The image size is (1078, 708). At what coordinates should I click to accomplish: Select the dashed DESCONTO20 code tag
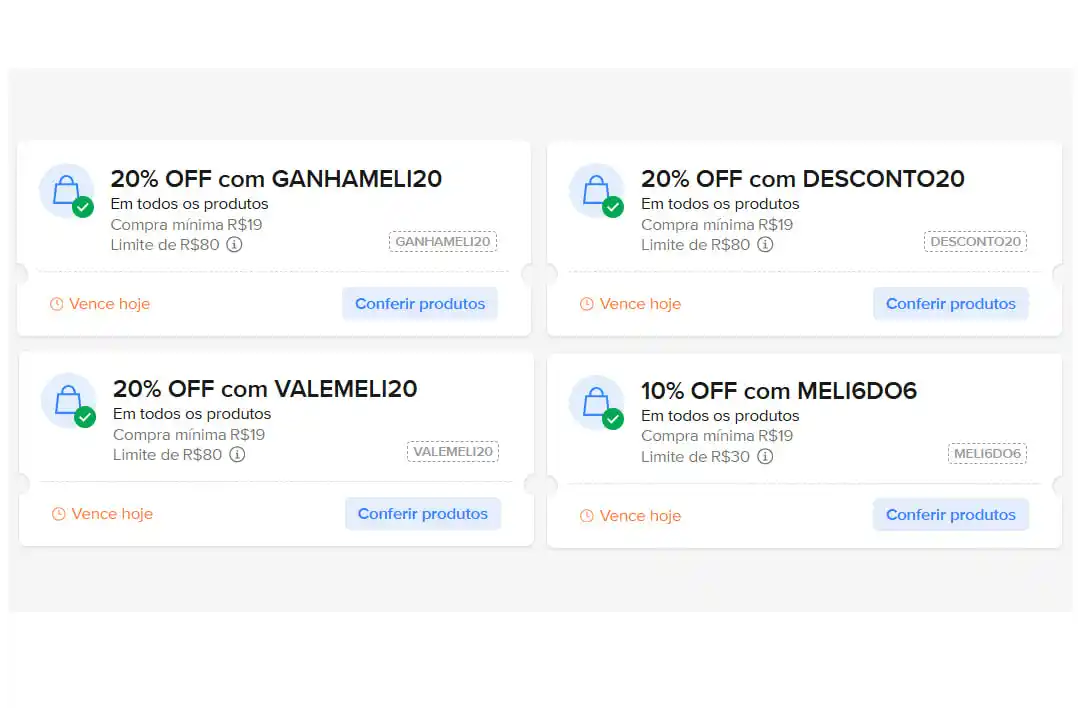click(x=976, y=242)
